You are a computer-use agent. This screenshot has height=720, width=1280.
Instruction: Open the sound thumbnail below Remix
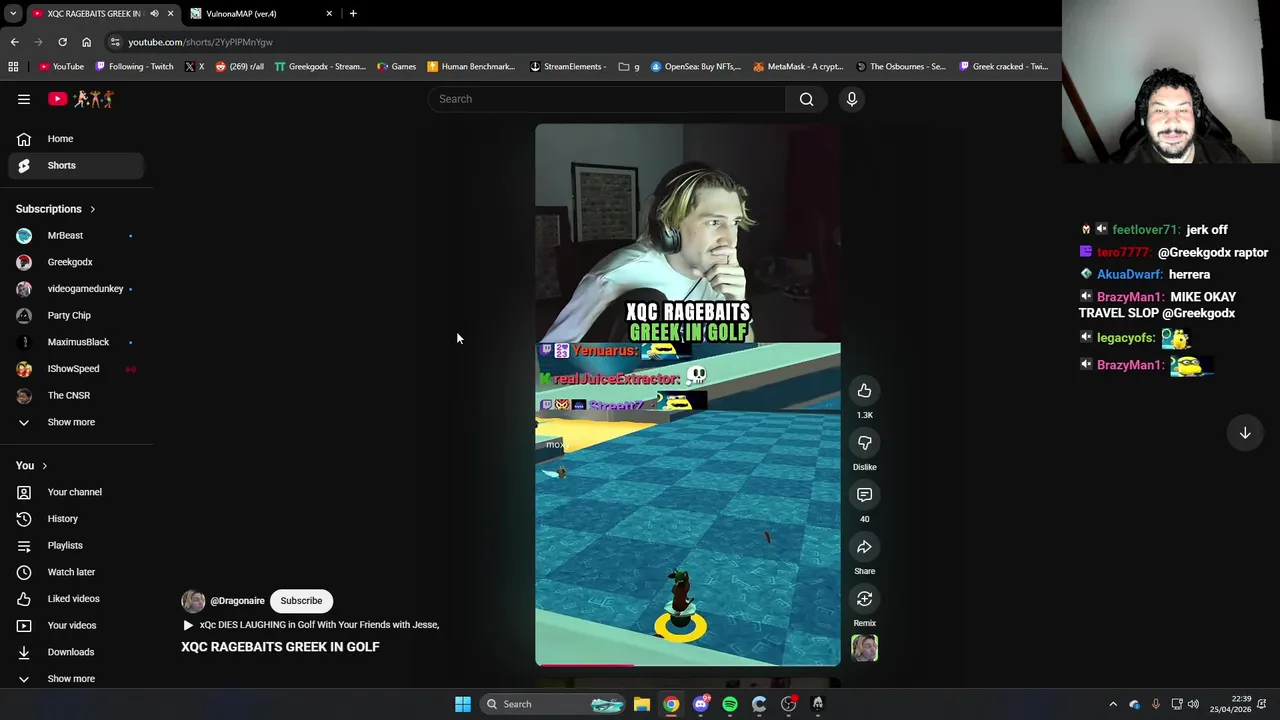[864, 648]
